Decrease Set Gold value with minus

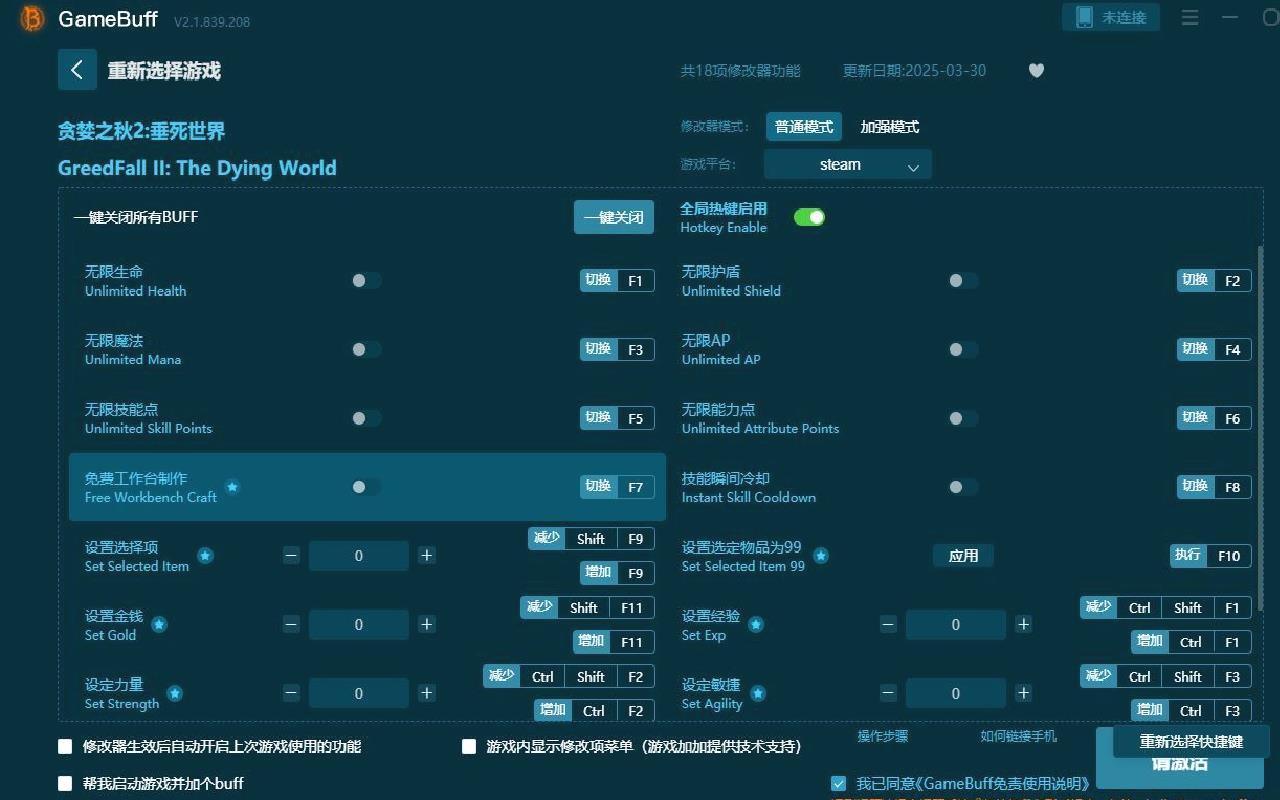(x=291, y=624)
